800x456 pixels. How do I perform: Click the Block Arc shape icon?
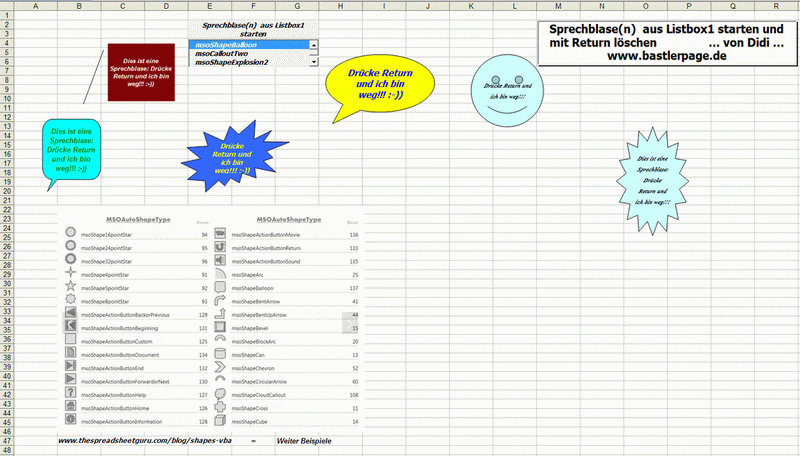[220, 339]
